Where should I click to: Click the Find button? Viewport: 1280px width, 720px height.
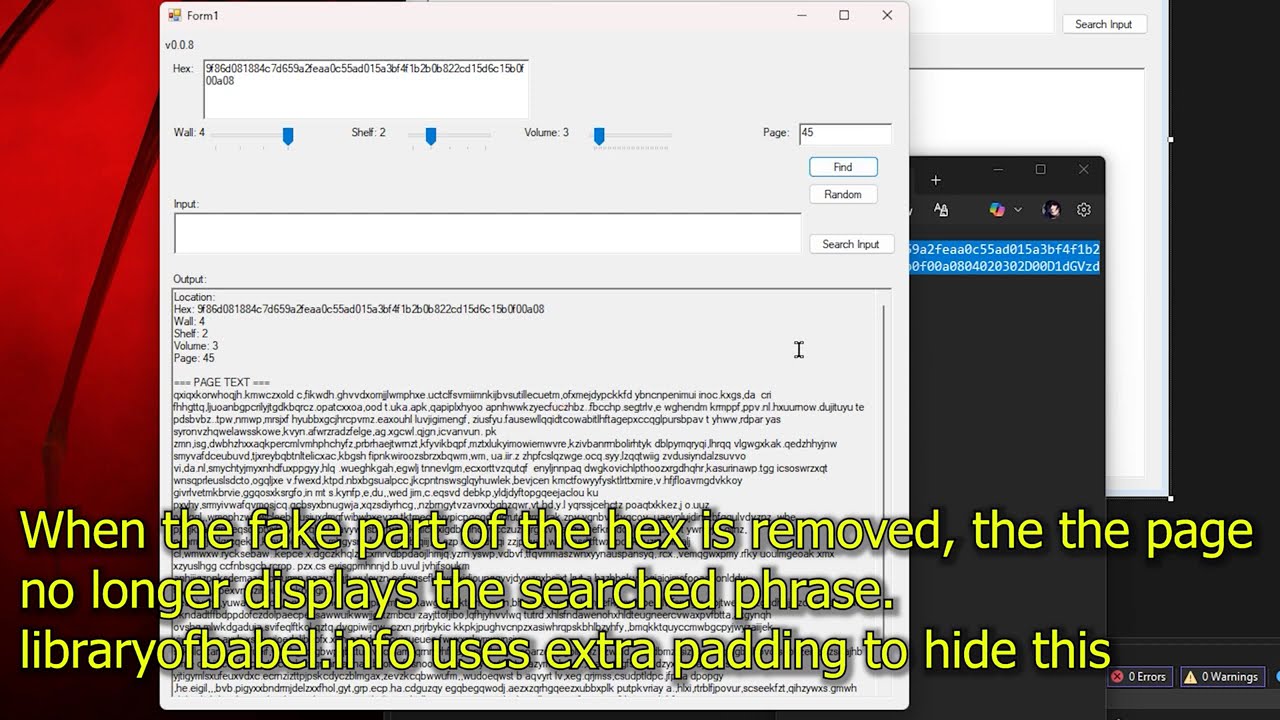tap(843, 167)
